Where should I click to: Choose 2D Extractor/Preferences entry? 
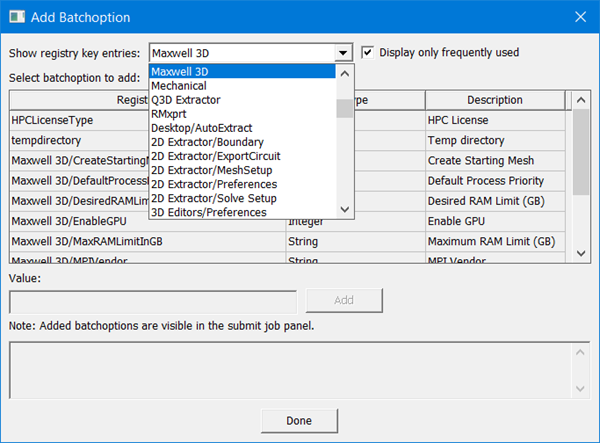coord(243,184)
